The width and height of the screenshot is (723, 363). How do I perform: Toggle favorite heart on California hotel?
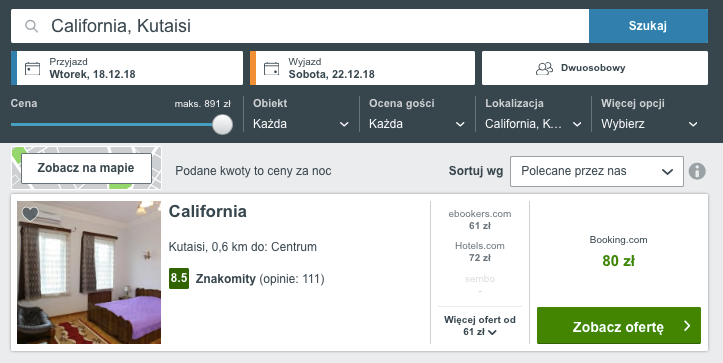point(30,214)
